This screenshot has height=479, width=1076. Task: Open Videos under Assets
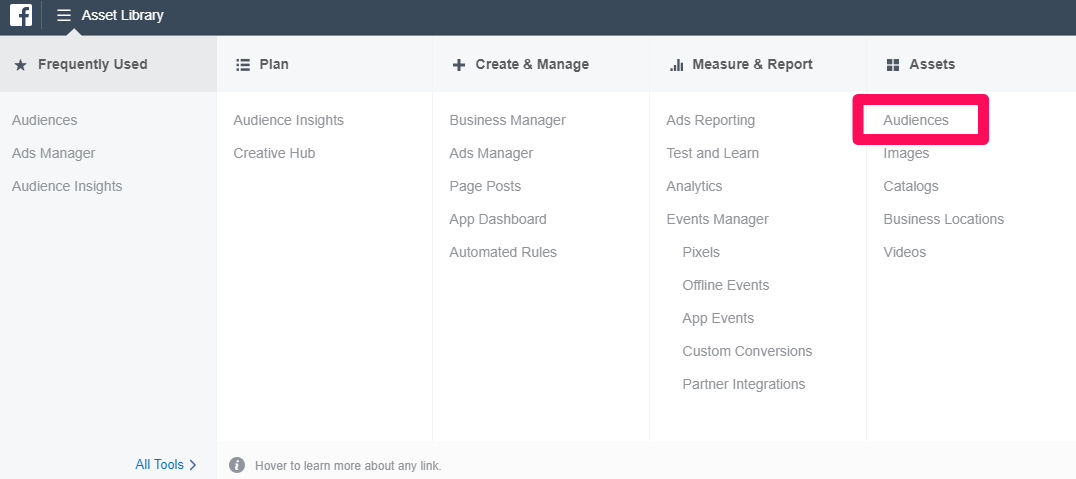point(904,252)
